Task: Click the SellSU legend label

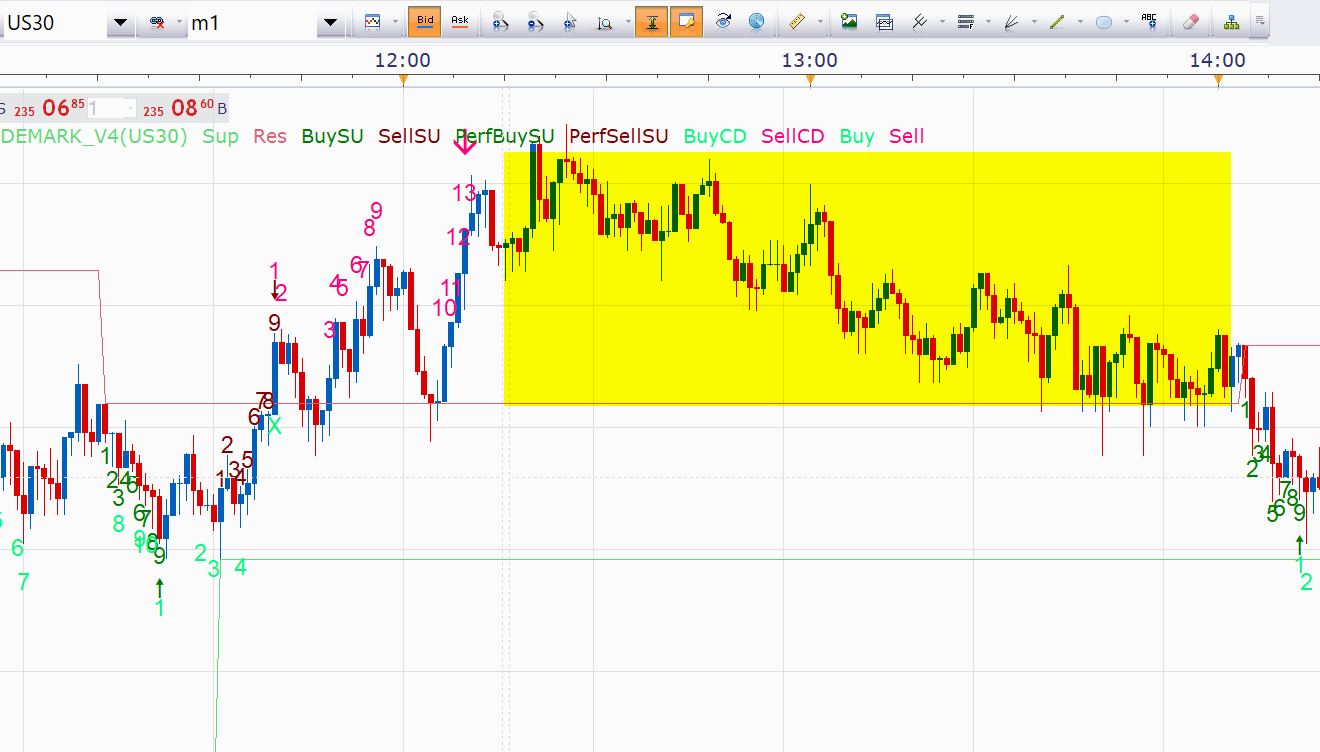Action: tap(409, 137)
